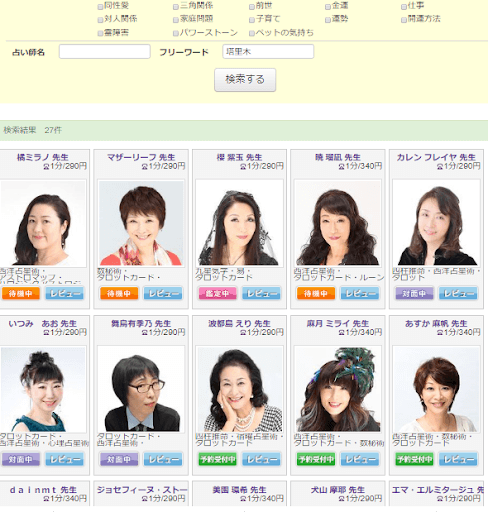Open あすか 麻帆 先生 name link
This screenshot has width=488, height=512.
tap(436, 324)
